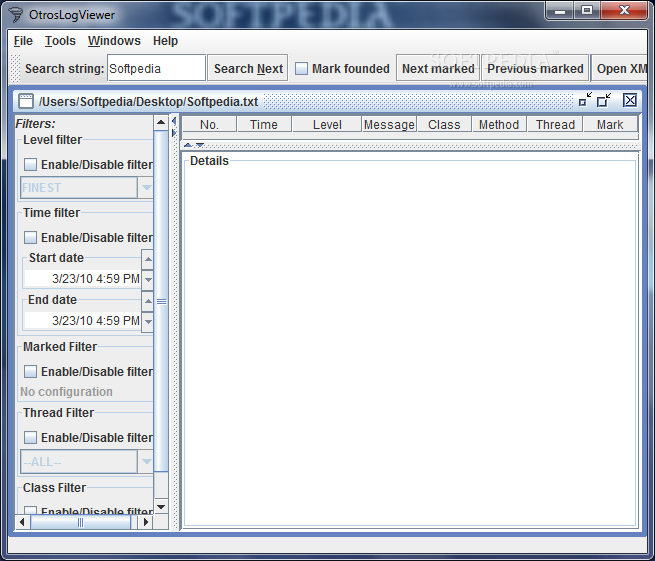
Task: Collapse the filters panel with the left divider arrow
Action: (174, 122)
